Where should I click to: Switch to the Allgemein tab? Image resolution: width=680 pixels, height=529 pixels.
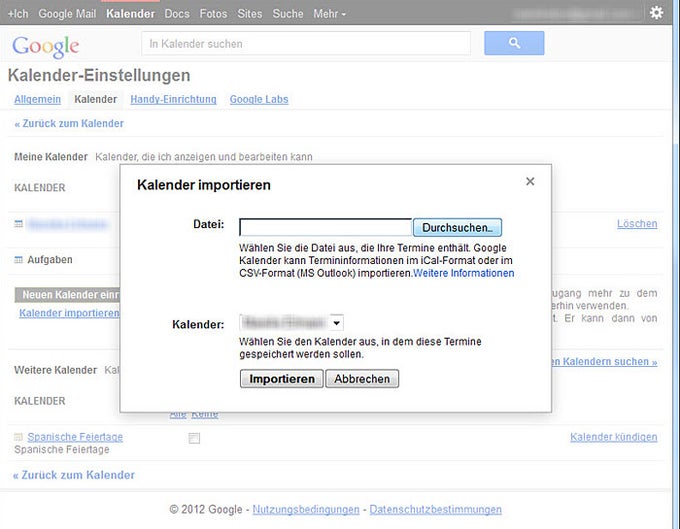click(37, 99)
